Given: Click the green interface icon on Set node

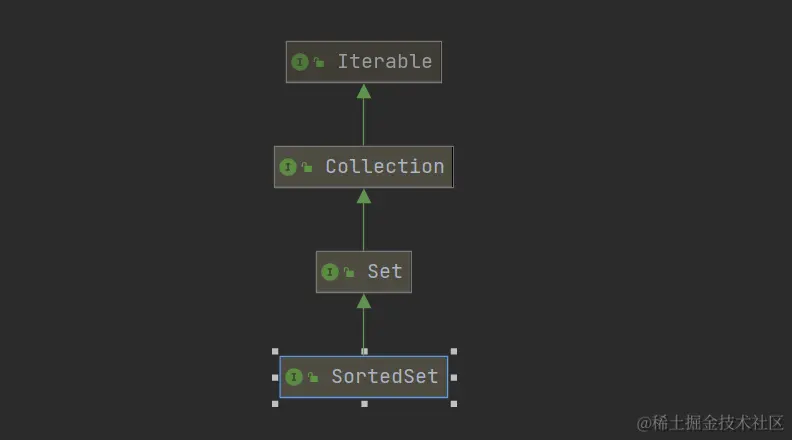Looking at the screenshot, I should click(330, 272).
